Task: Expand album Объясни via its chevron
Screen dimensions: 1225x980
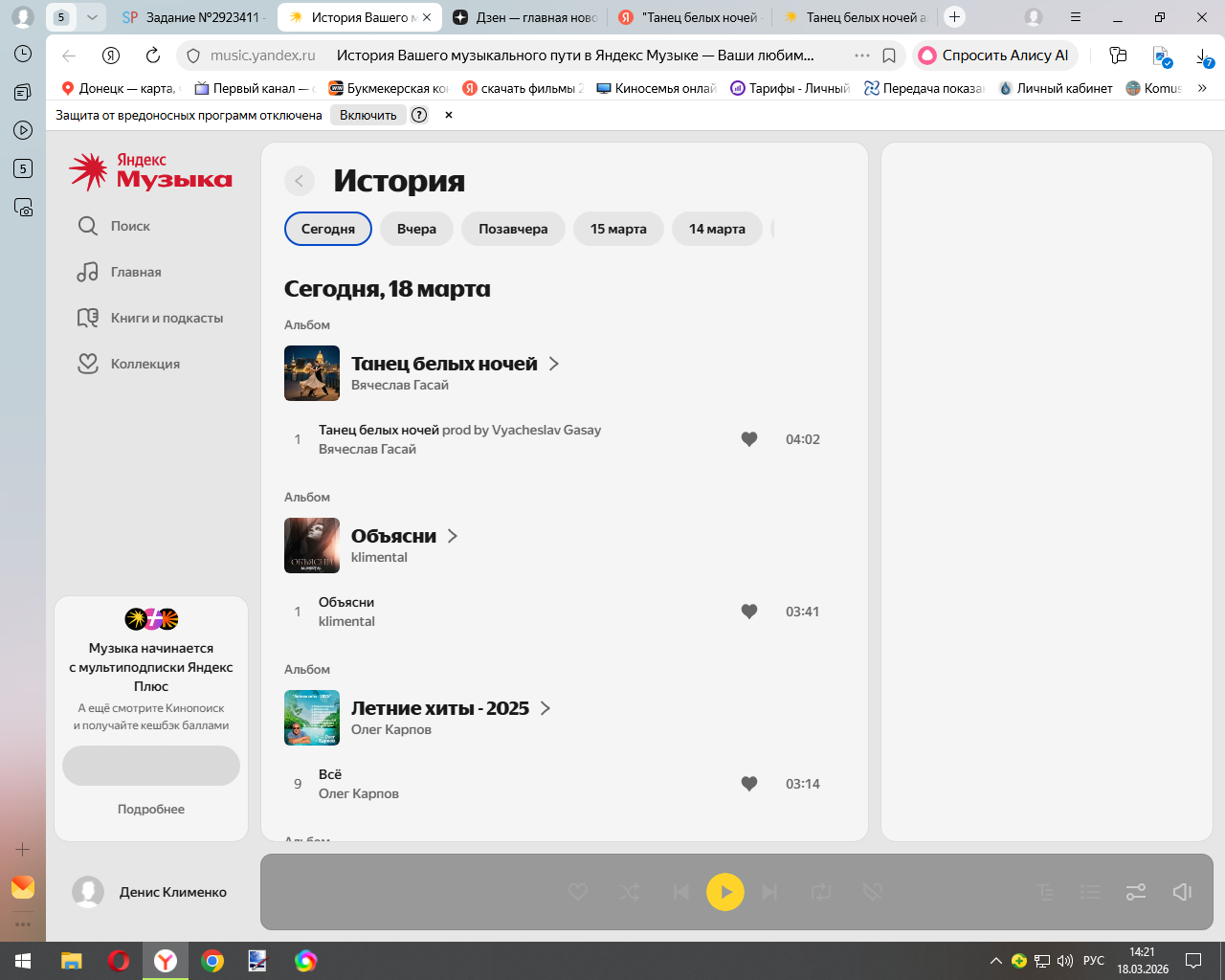Action: [453, 536]
